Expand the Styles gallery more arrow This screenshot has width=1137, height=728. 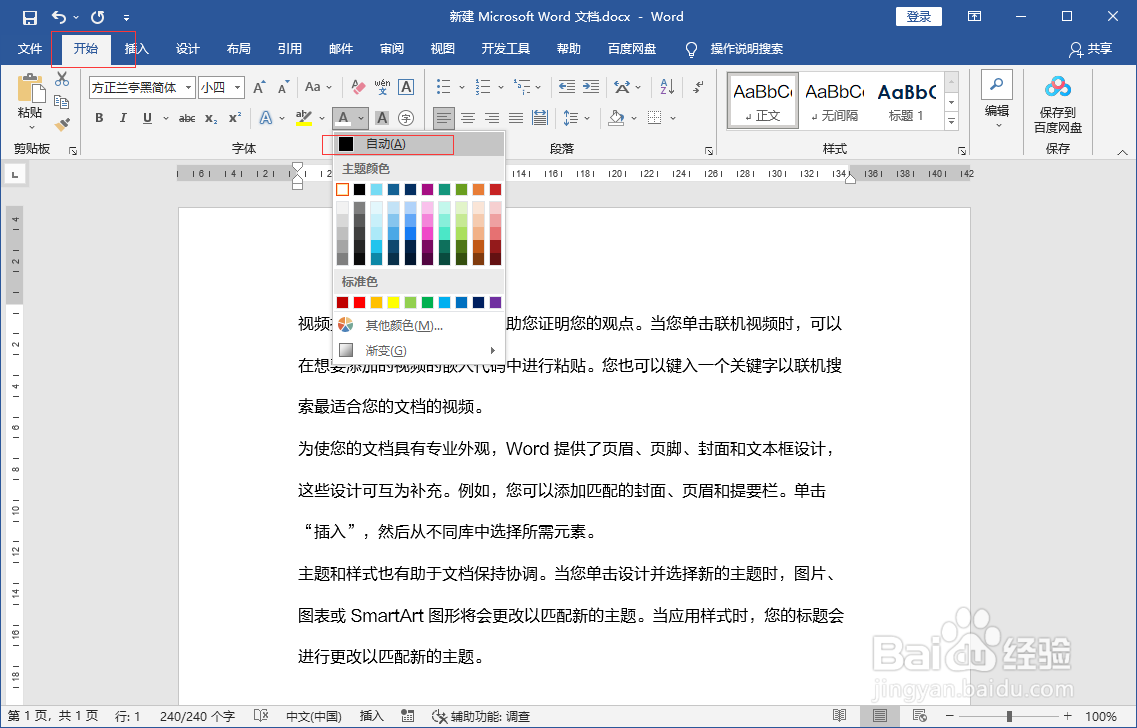pyautogui.click(x=951, y=122)
